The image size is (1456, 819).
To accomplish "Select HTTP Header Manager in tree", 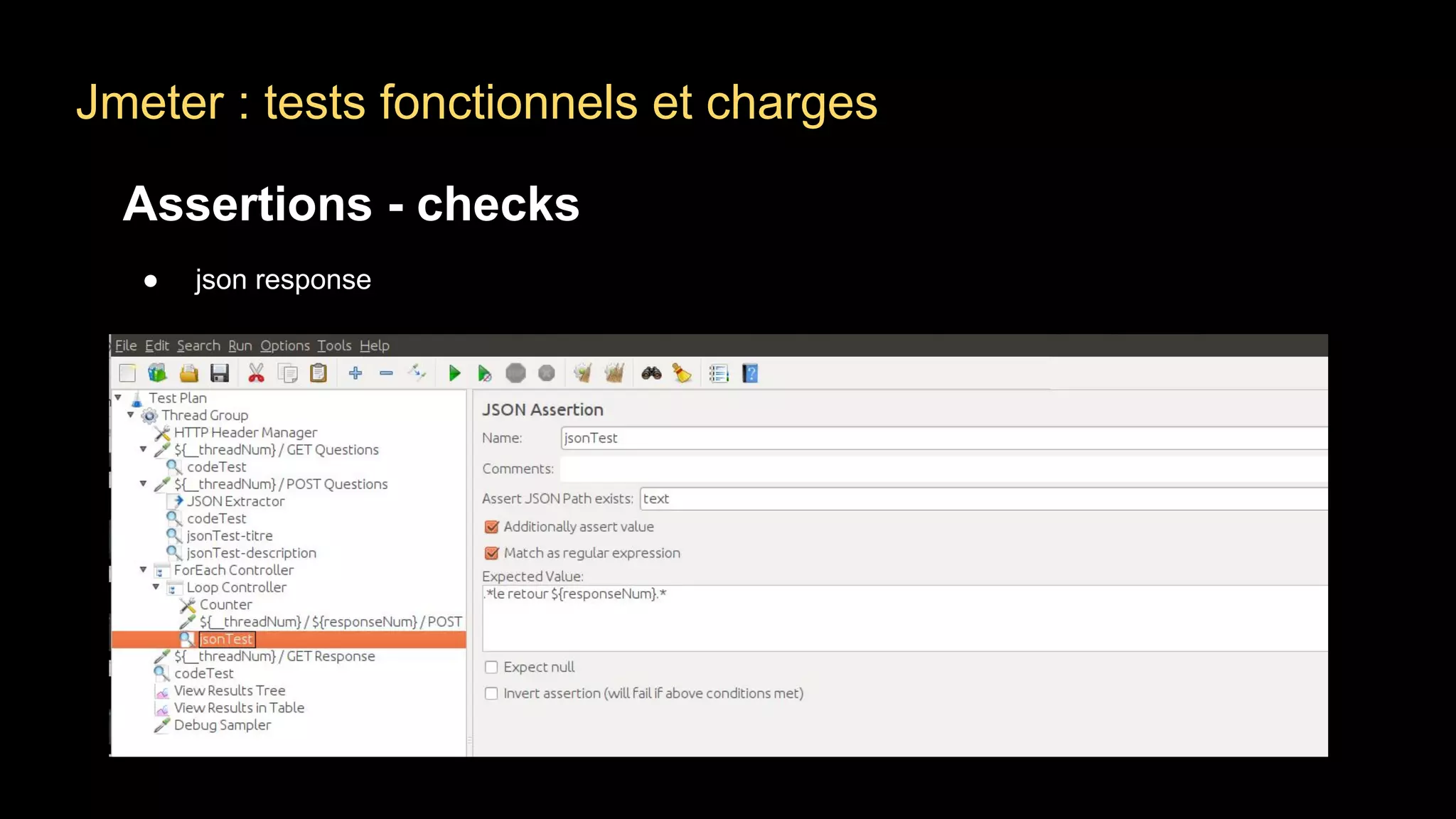I will pyautogui.click(x=245, y=432).
